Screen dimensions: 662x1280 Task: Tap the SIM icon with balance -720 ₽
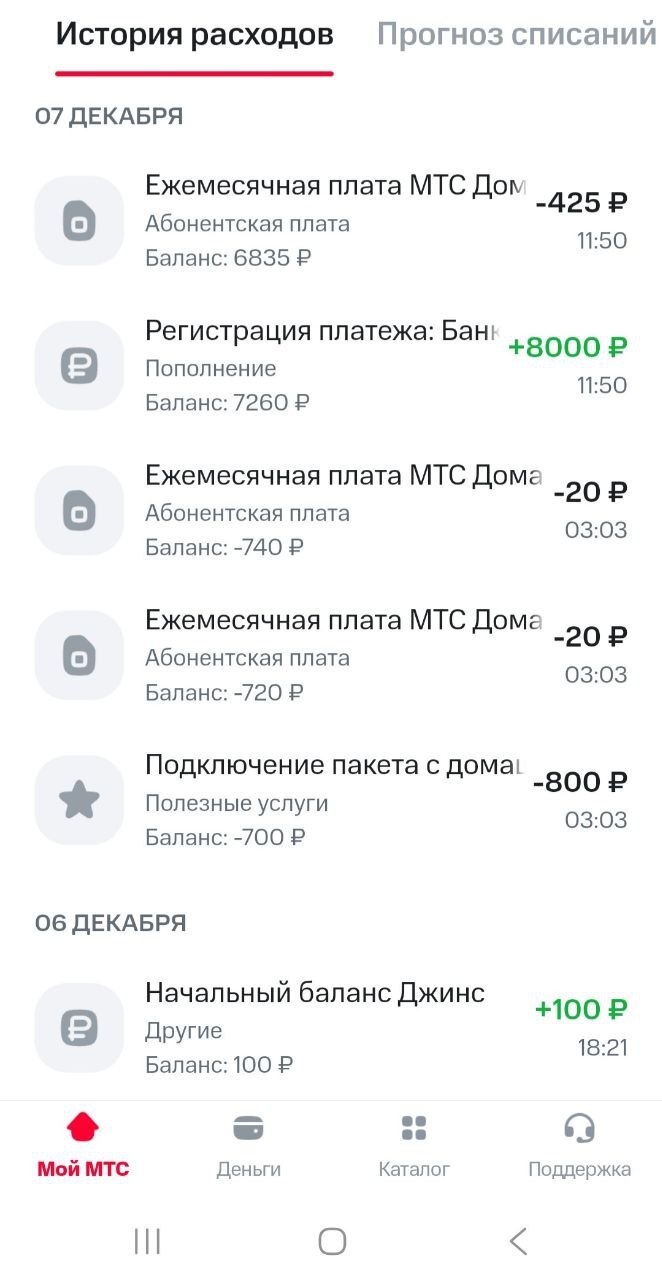79,656
